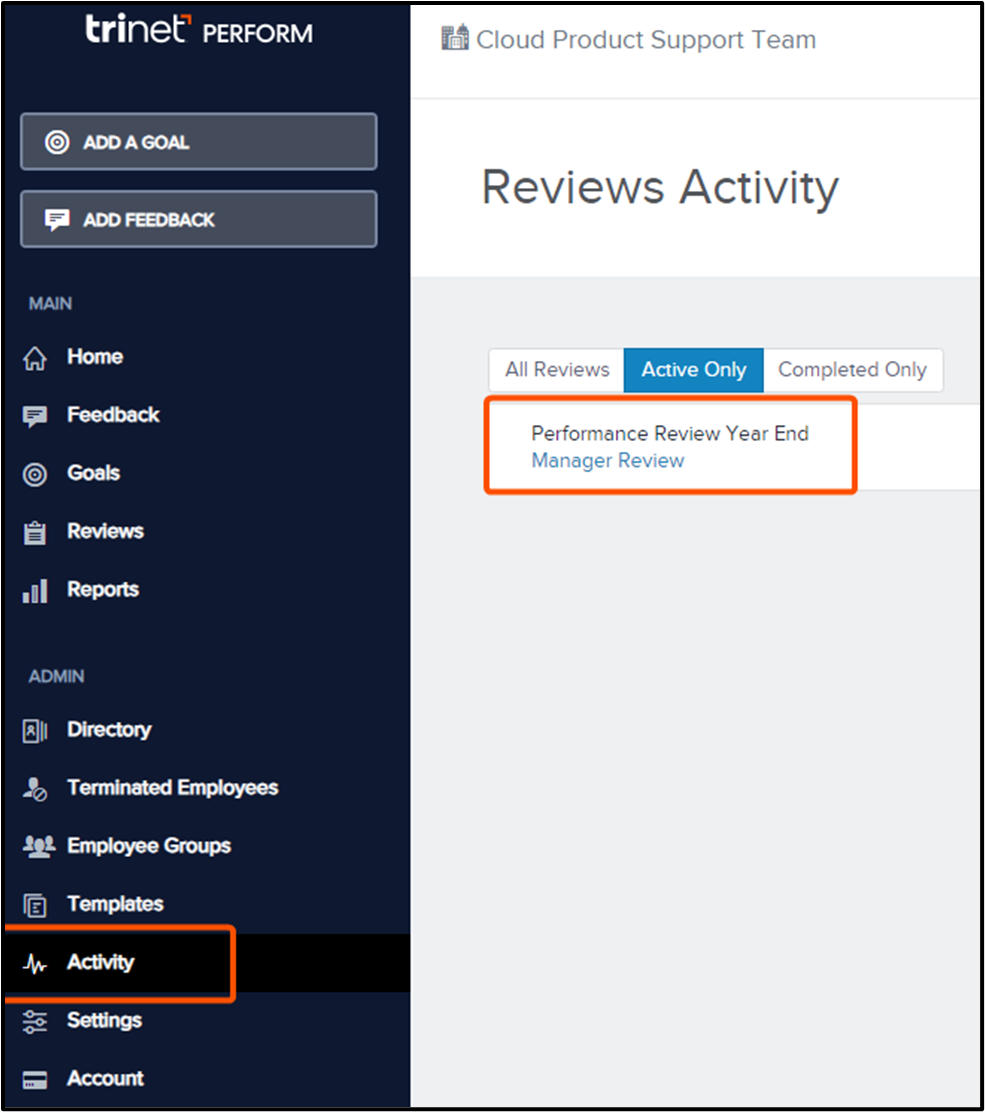Click the Home house icon

(35, 358)
